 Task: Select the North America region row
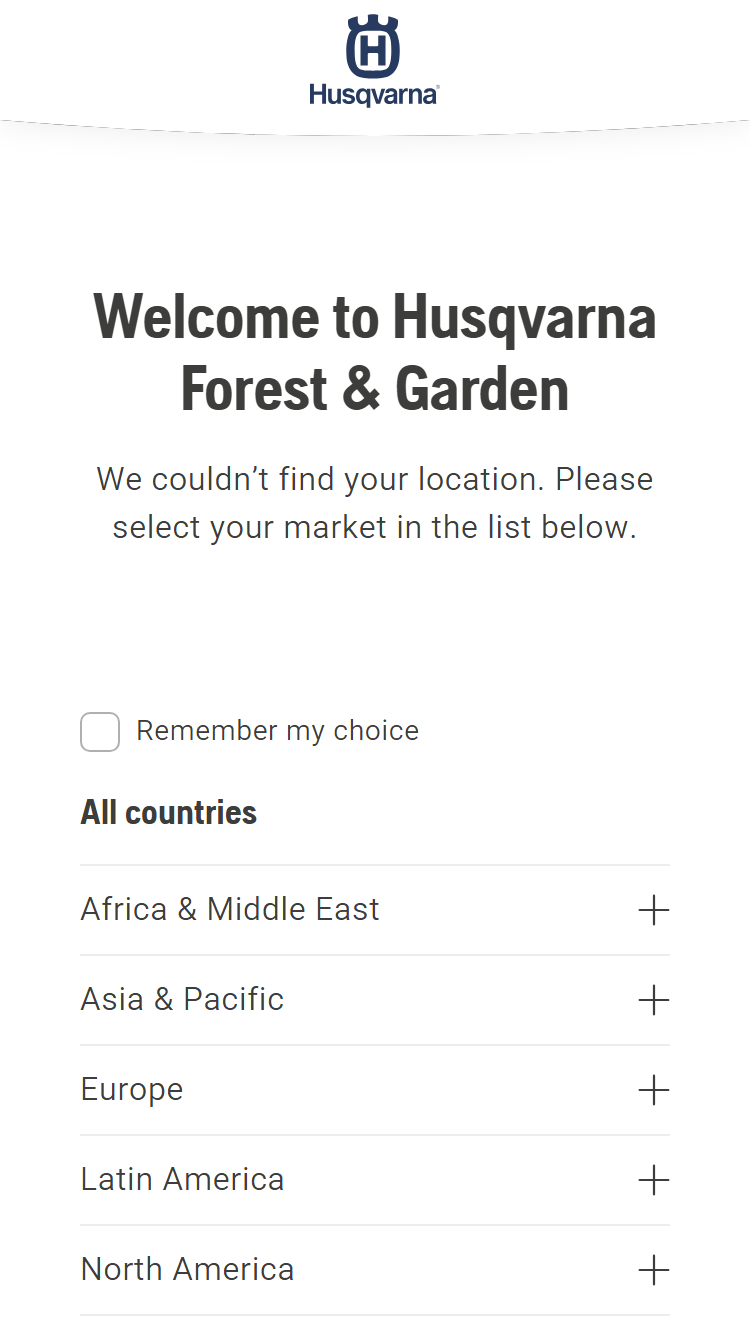[x=375, y=1270]
